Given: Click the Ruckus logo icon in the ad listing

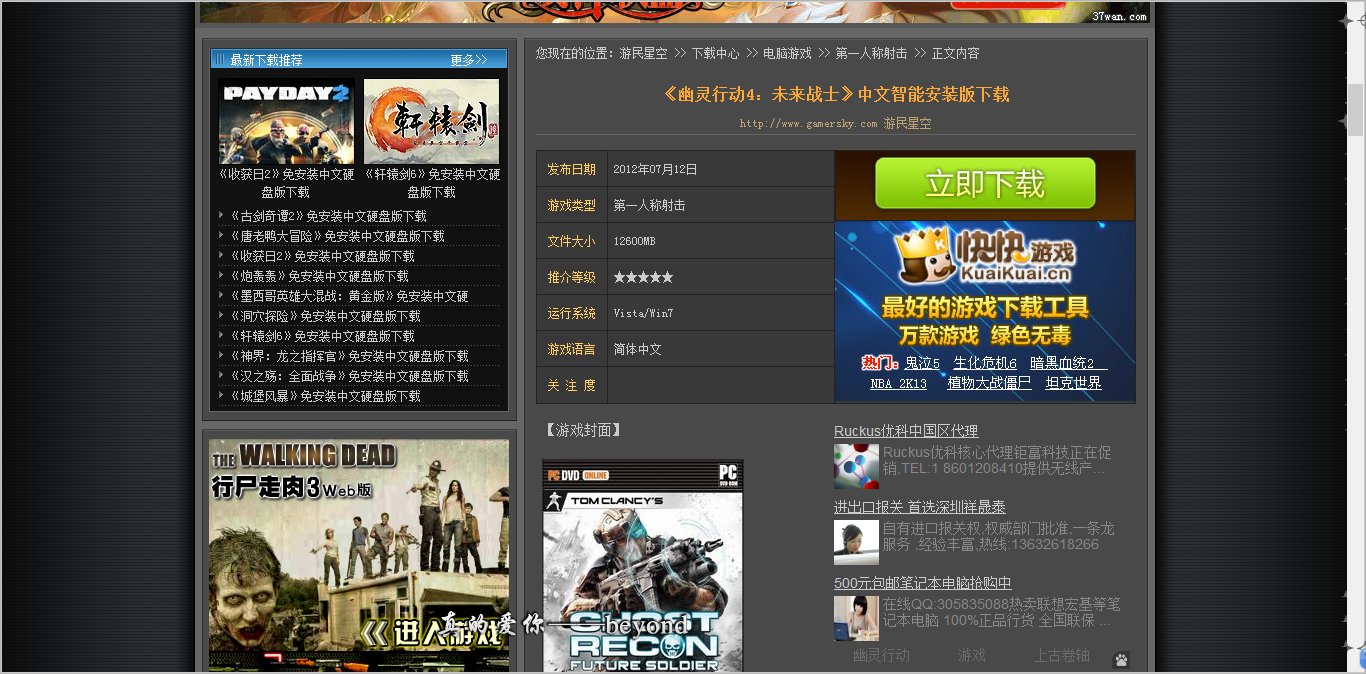Looking at the screenshot, I should [856, 466].
